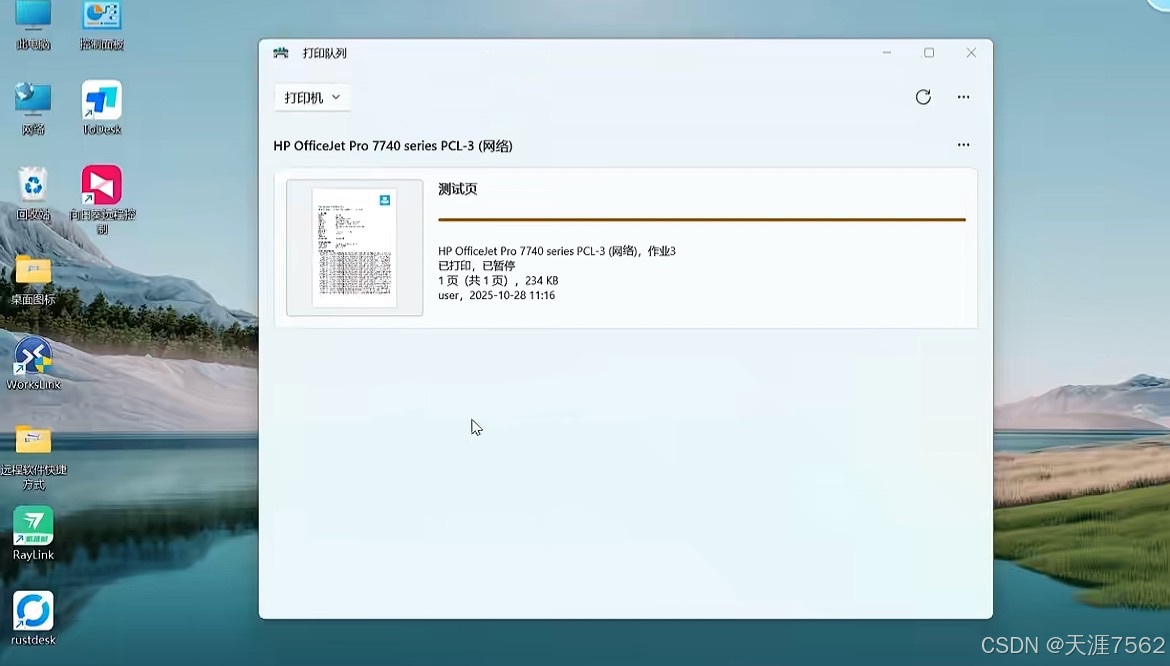Click the job detail line ending in 作业3

(x=557, y=251)
